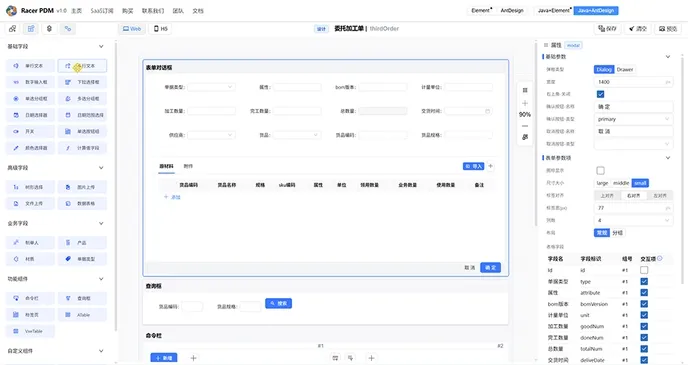Add the 计算值字段 computed field component

82,148
